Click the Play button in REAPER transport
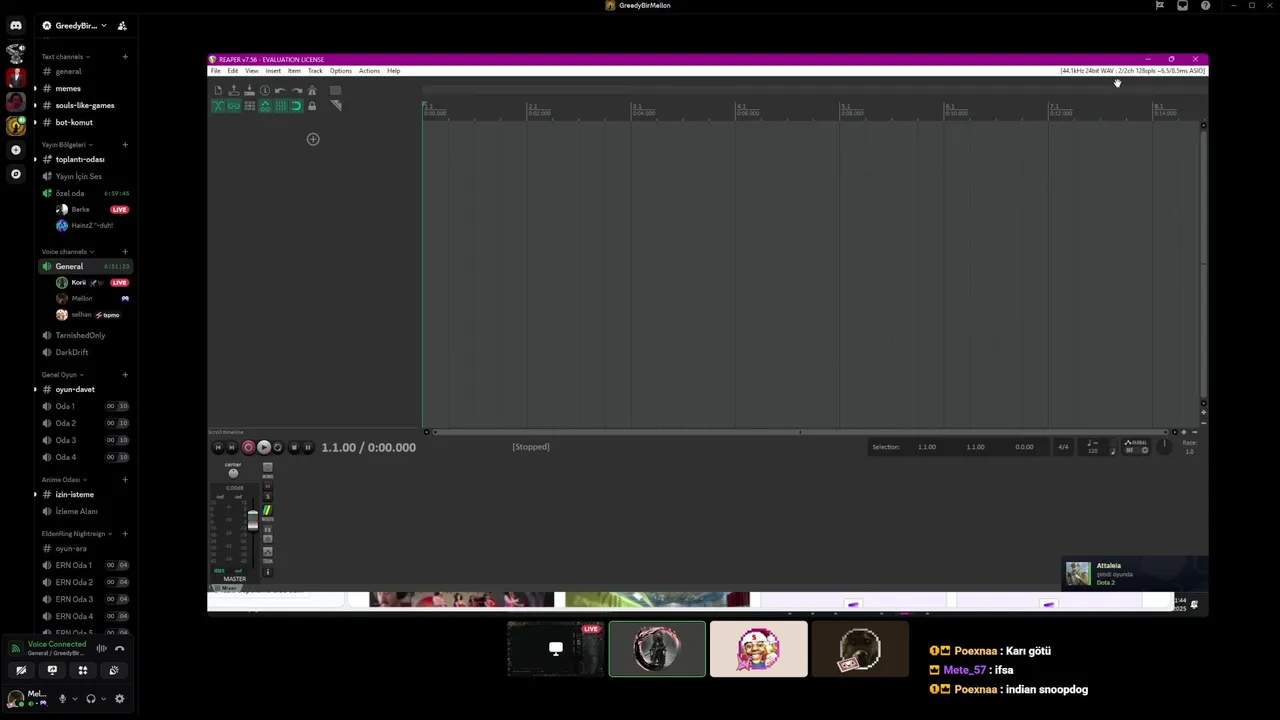The width and height of the screenshot is (1280, 720). click(x=263, y=448)
